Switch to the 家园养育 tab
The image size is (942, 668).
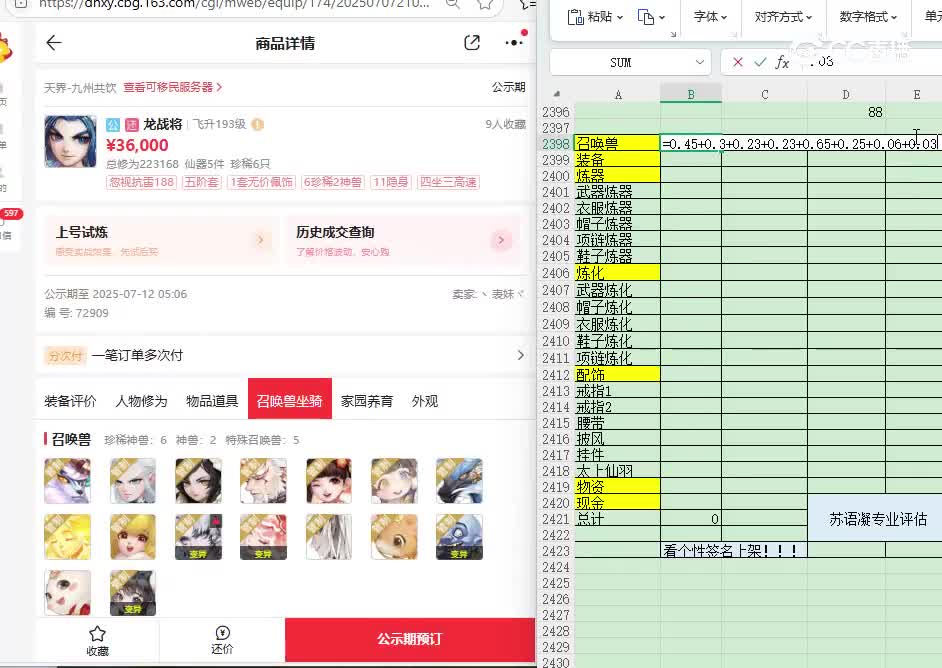tap(366, 401)
